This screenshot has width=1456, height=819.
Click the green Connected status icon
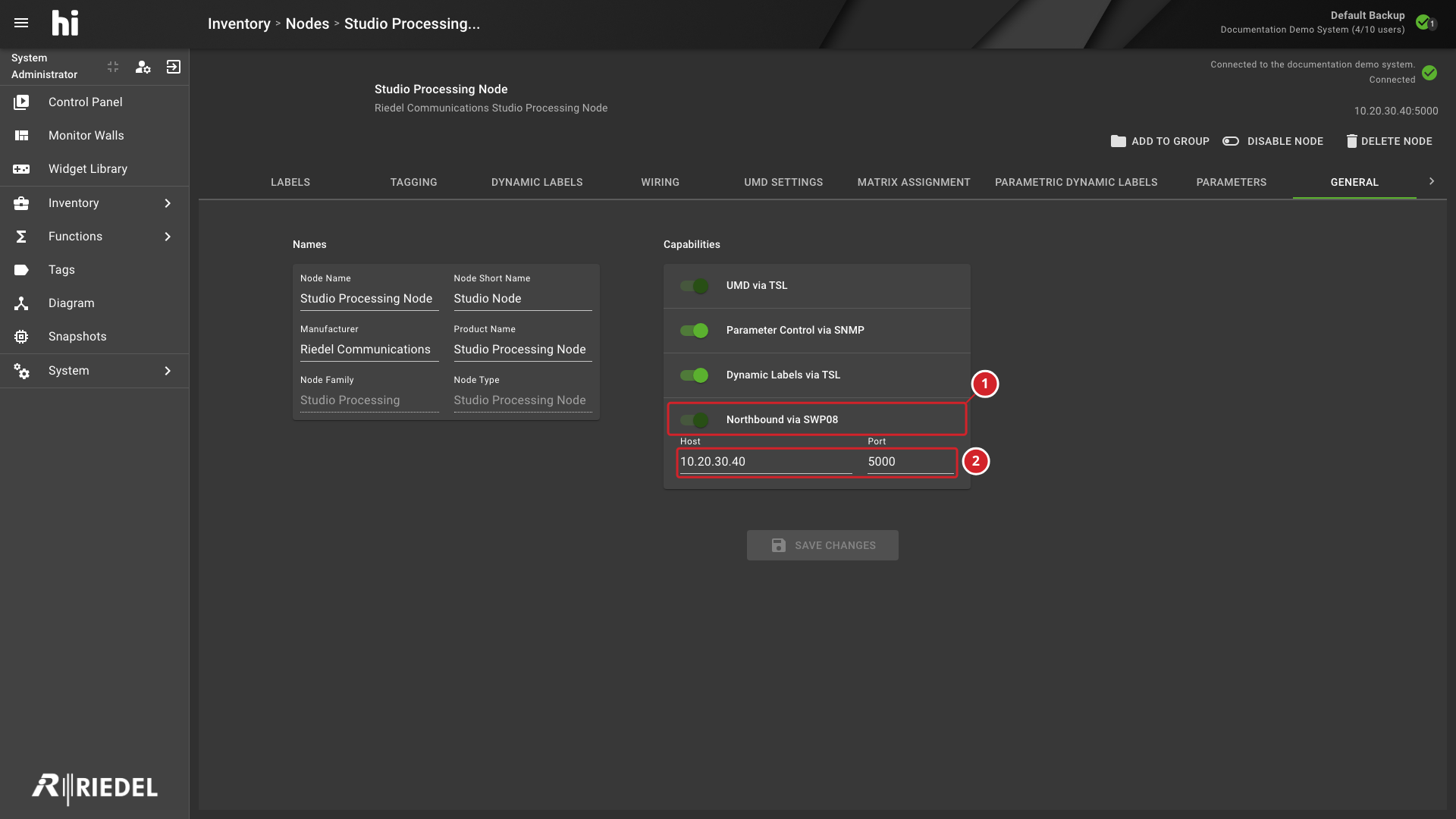(1429, 73)
